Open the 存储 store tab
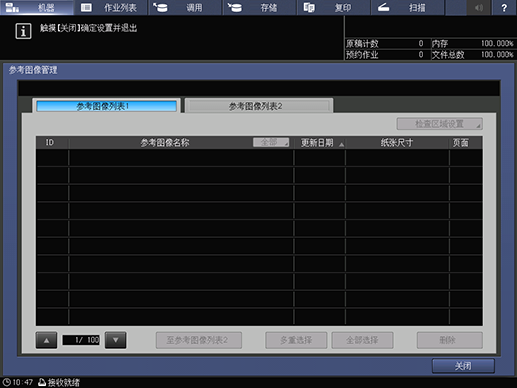This screenshot has height=388, width=517. [x=260, y=7]
